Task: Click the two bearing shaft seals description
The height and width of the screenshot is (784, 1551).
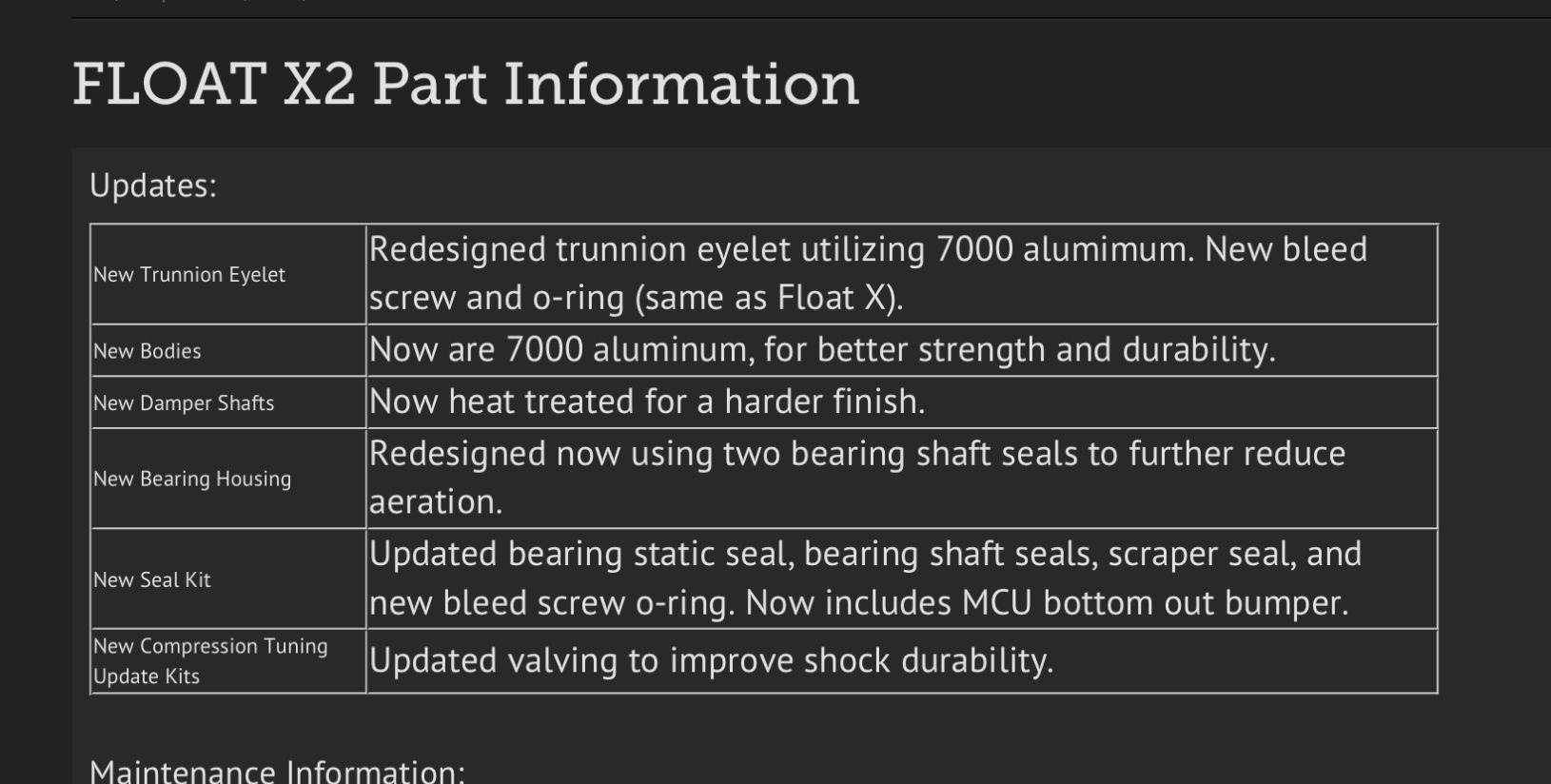Action: [x=856, y=454]
